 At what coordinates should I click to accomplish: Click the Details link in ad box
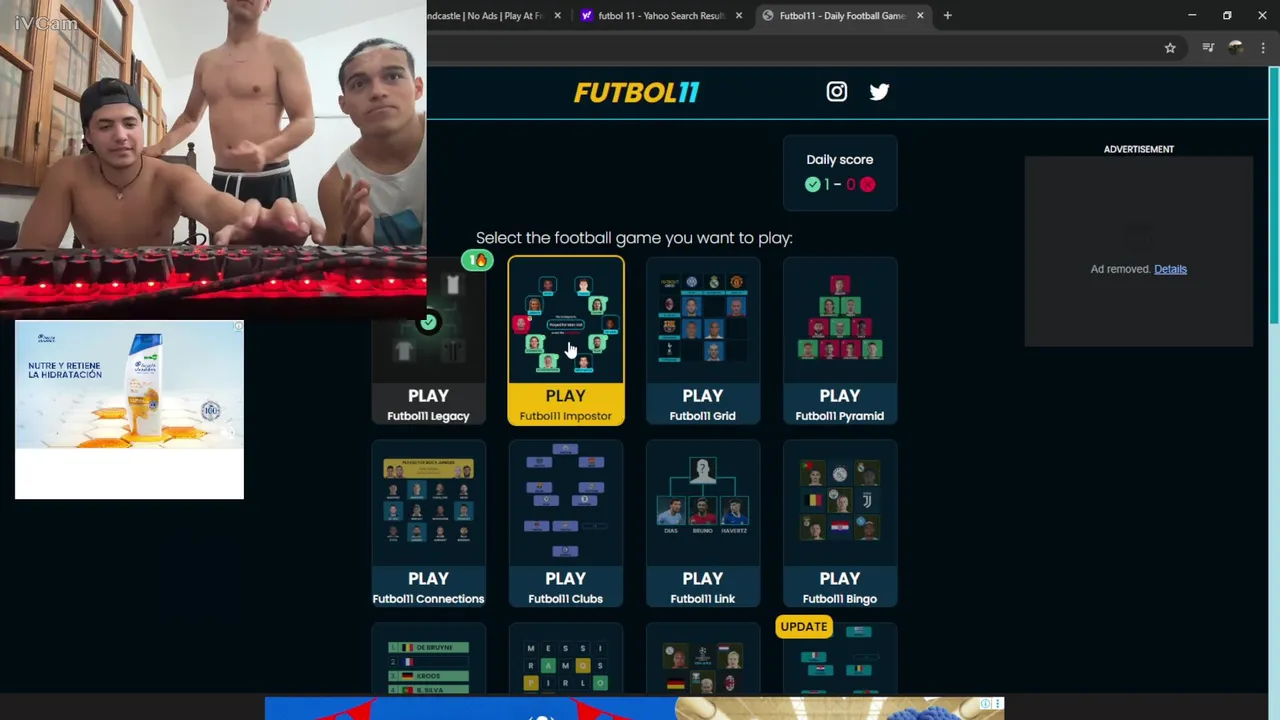(1170, 269)
